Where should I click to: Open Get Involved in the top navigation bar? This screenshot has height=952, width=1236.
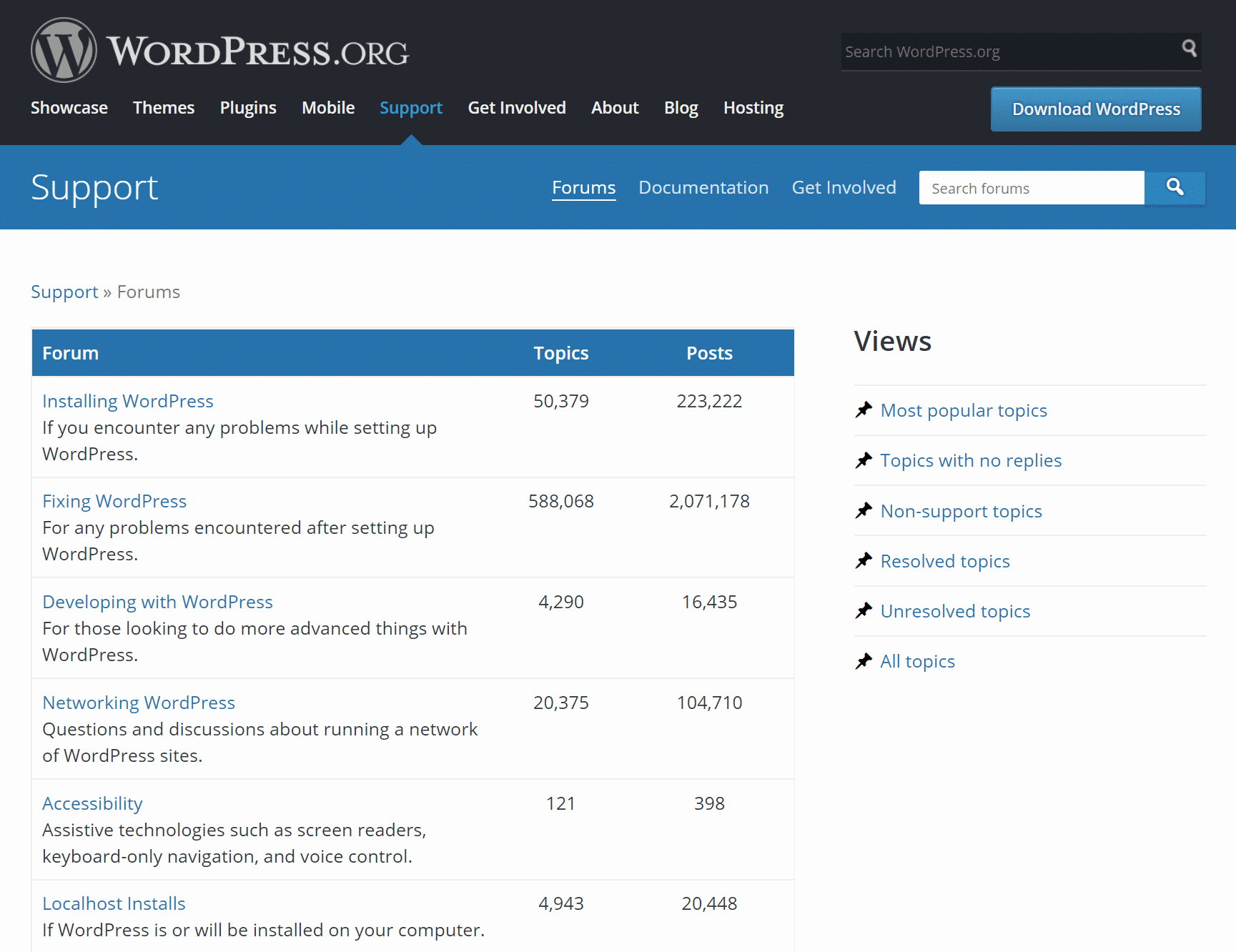(517, 108)
